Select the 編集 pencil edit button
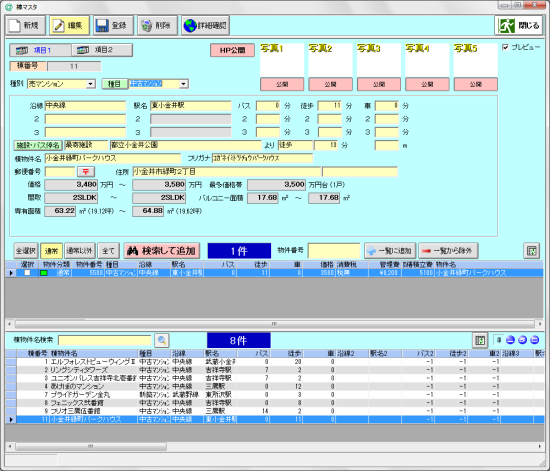 69,26
